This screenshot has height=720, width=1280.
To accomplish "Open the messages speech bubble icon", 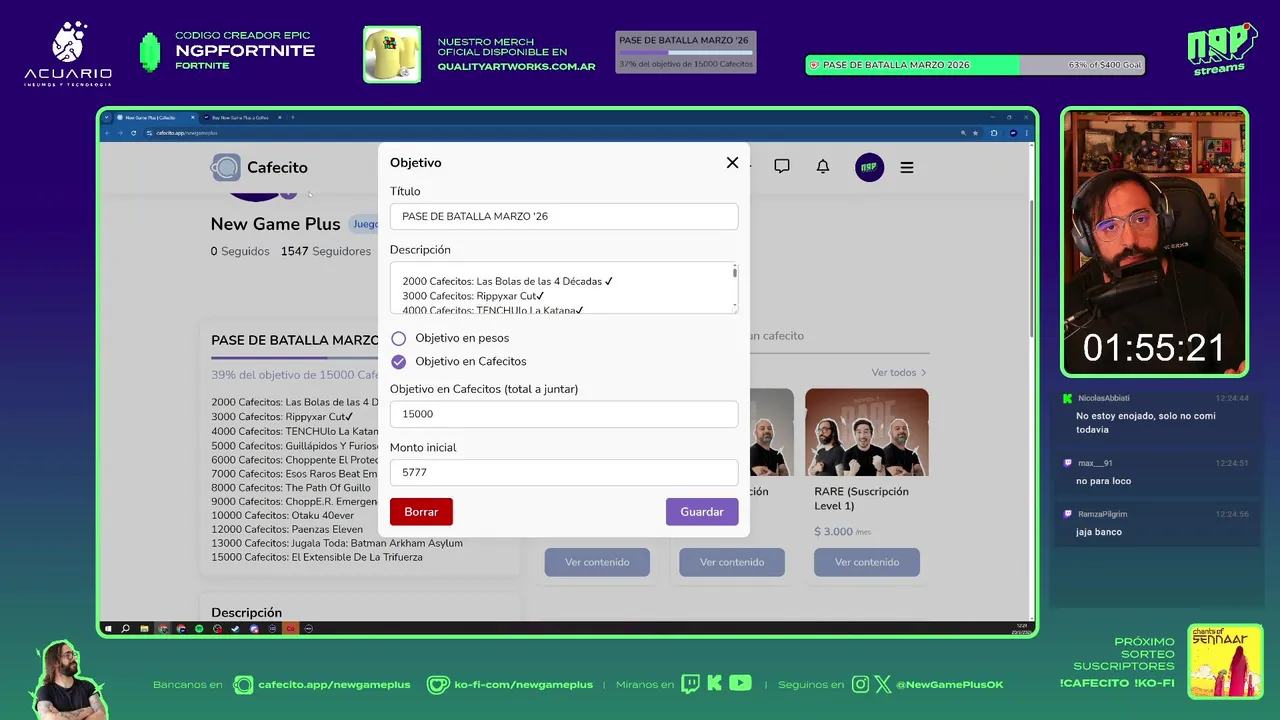I will click(782, 167).
